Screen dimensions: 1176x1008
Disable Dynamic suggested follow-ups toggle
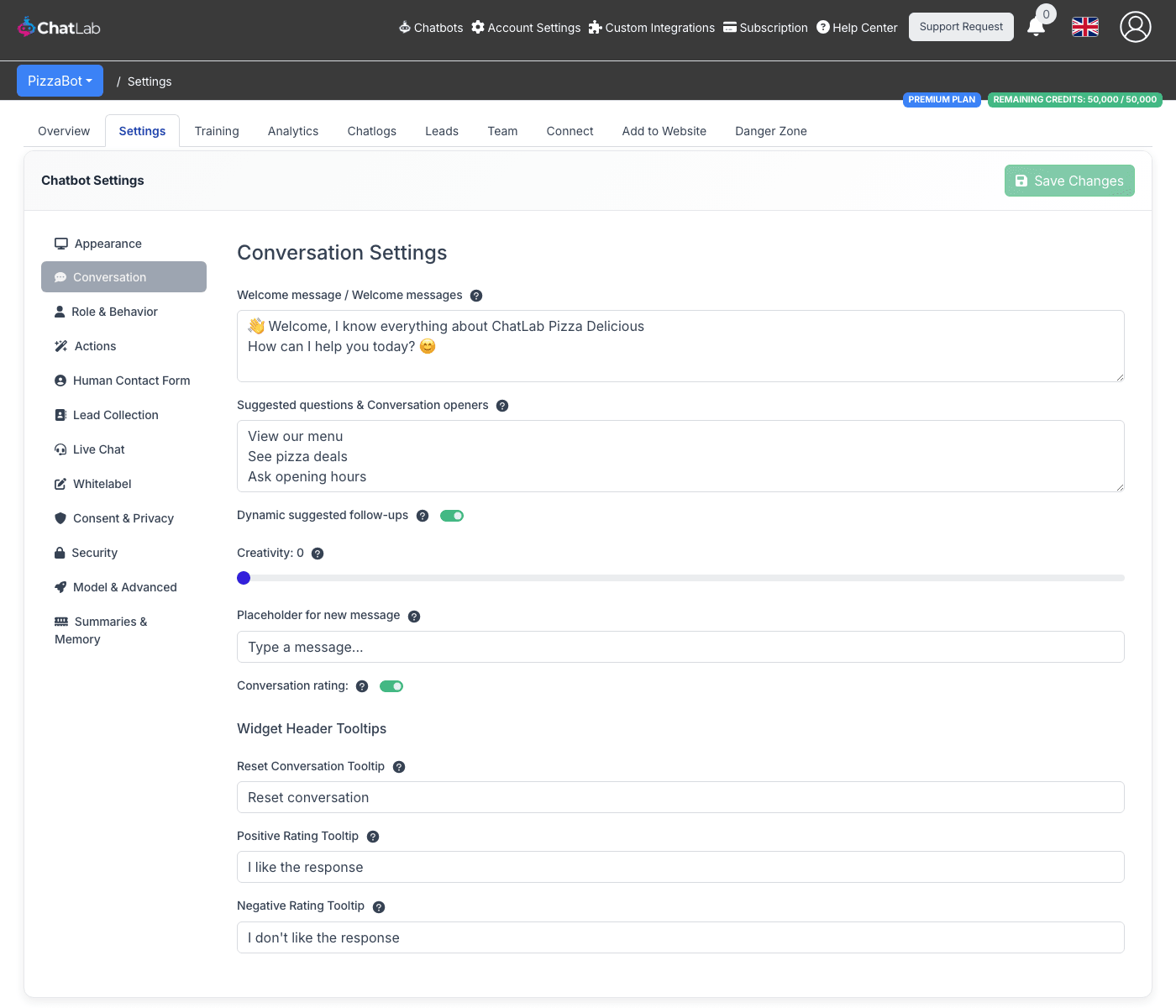tap(452, 516)
